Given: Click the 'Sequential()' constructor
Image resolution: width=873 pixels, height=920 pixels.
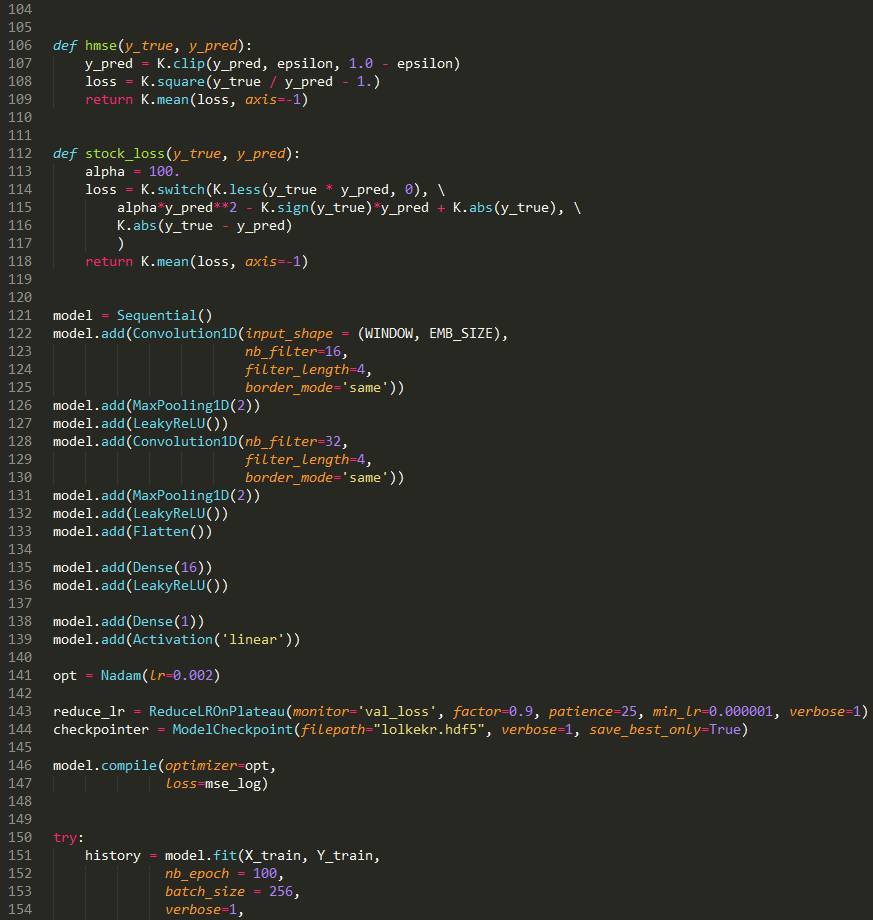Looking at the screenshot, I should tap(164, 316).
